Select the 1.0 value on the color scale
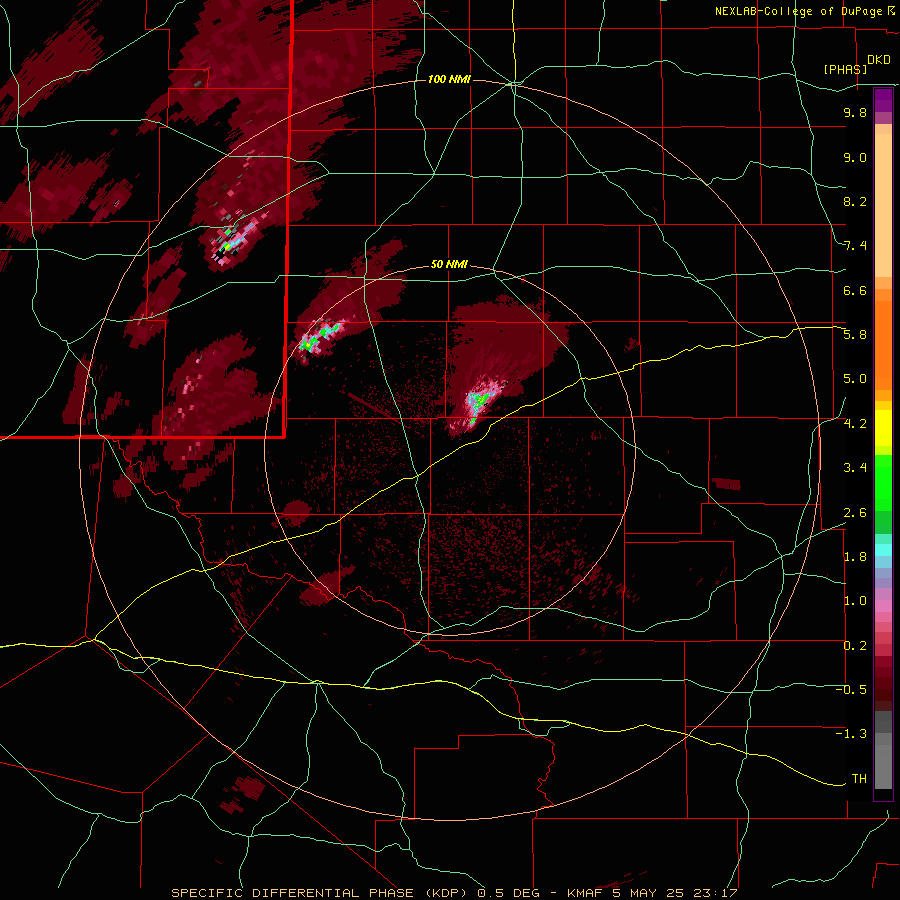This screenshot has height=900, width=900. [855, 600]
